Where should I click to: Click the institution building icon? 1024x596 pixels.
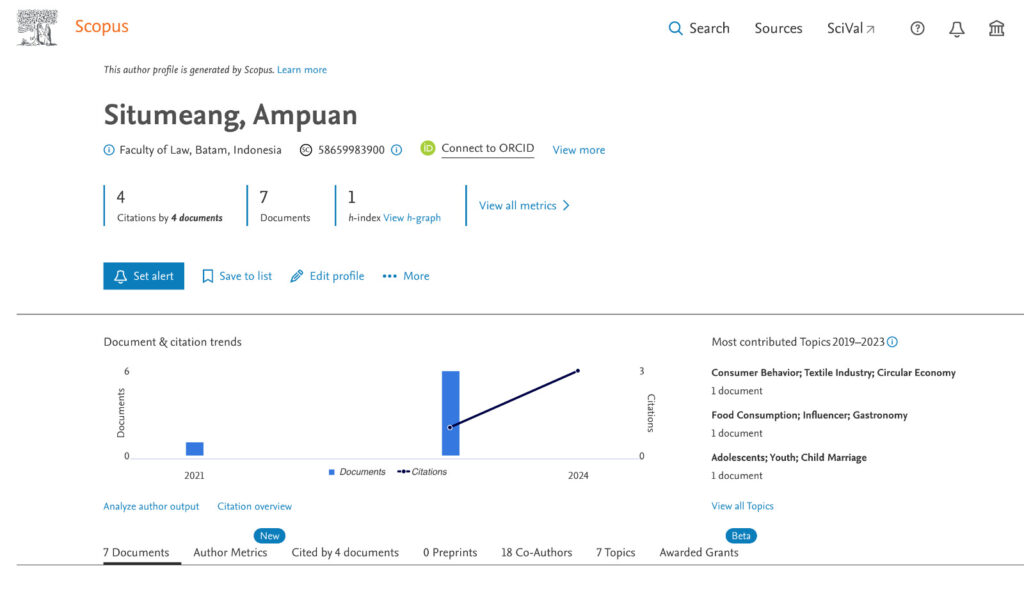pyautogui.click(x=996, y=28)
